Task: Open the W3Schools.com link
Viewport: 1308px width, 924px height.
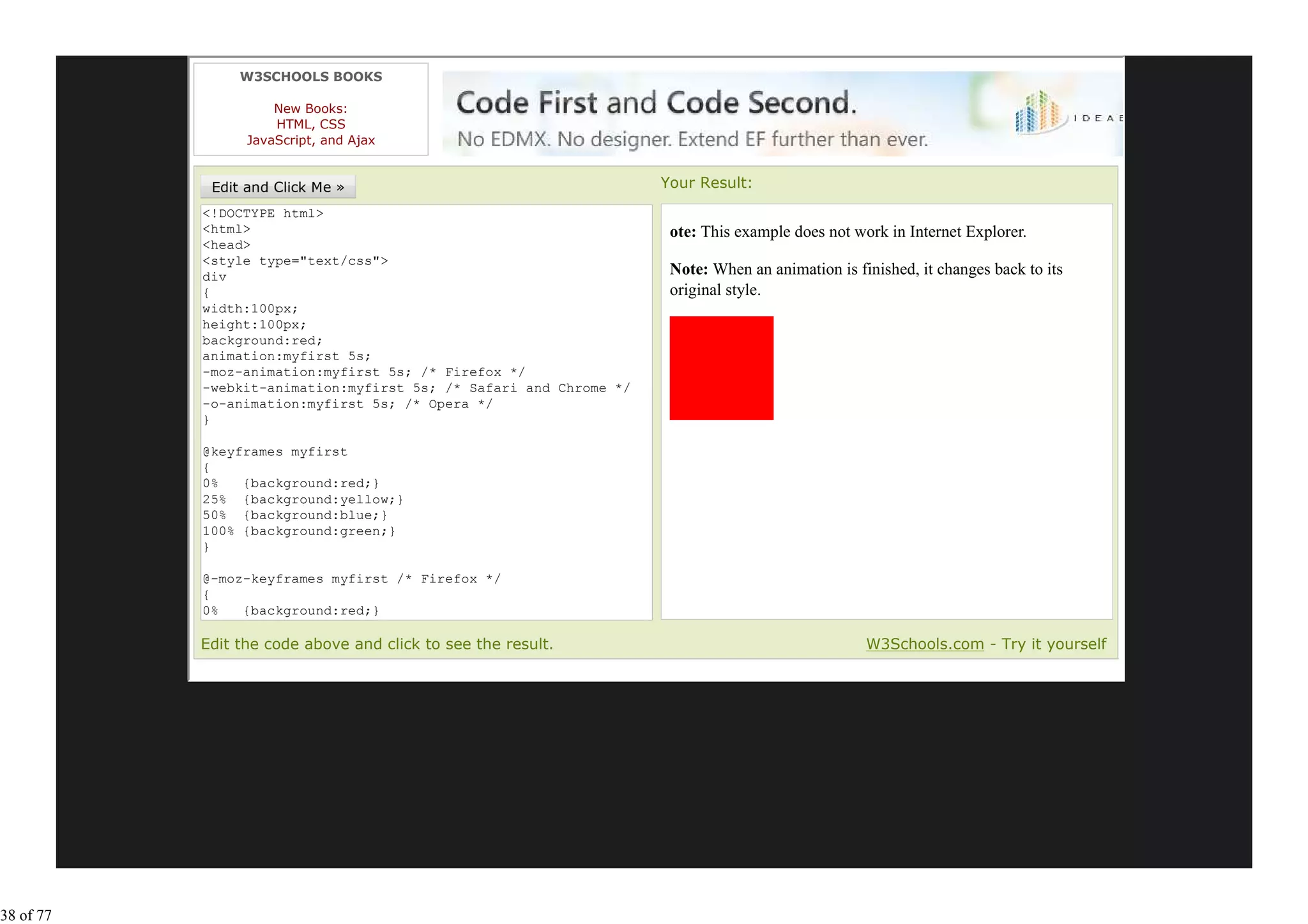Action: pos(924,644)
